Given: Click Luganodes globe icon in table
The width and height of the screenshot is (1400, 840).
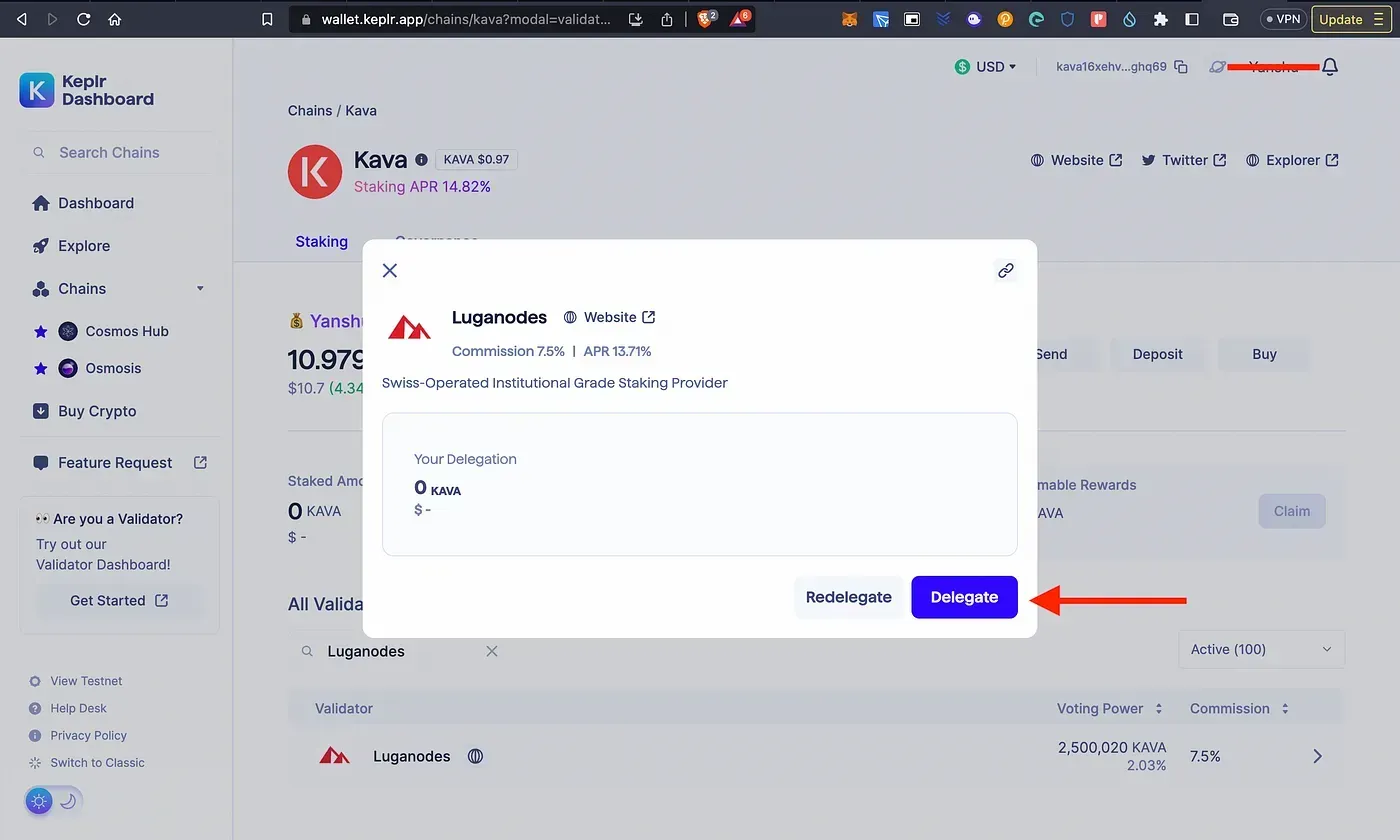Looking at the screenshot, I should [x=476, y=756].
